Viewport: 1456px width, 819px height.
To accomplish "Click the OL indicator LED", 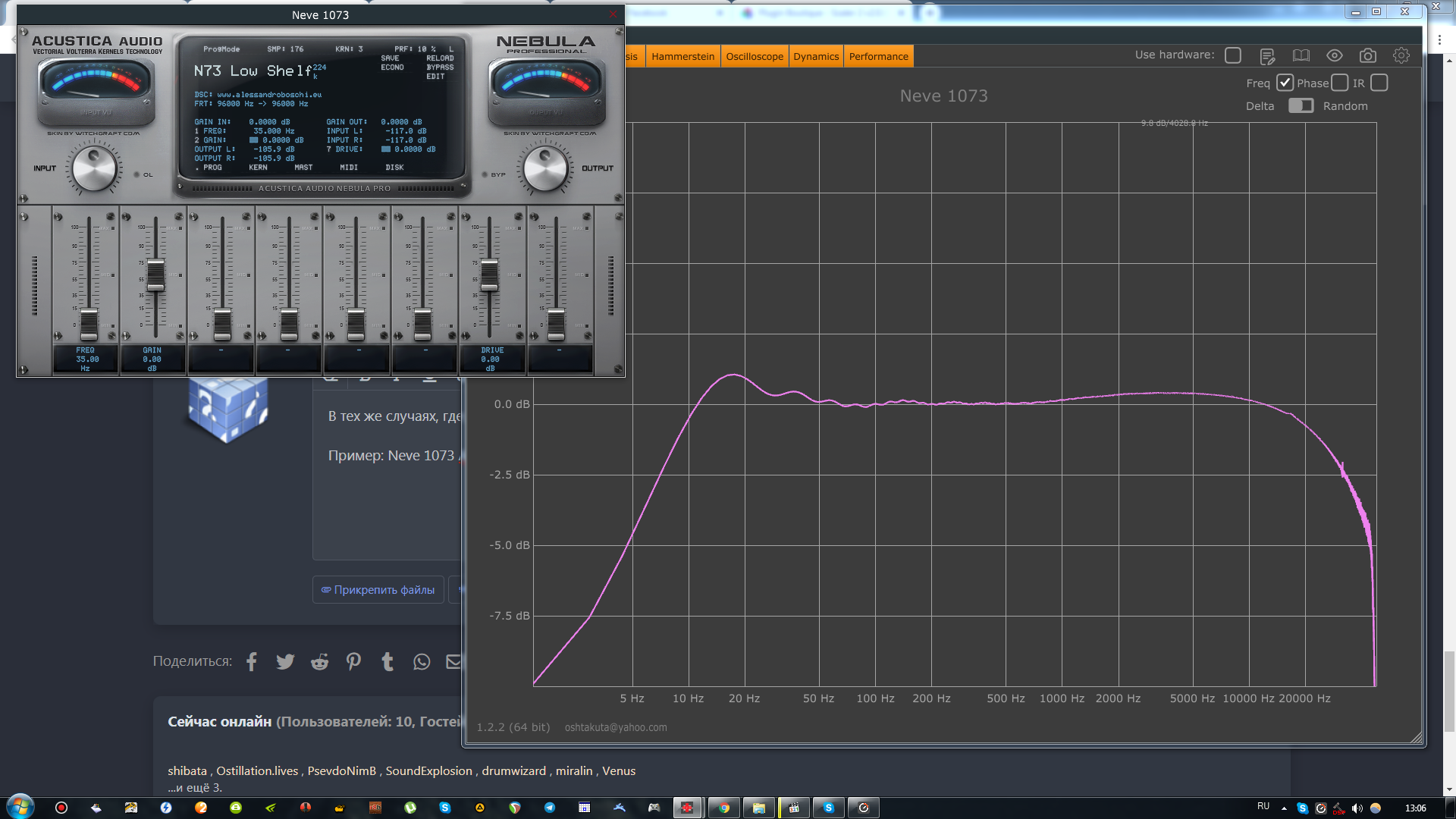I will pyautogui.click(x=136, y=174).
